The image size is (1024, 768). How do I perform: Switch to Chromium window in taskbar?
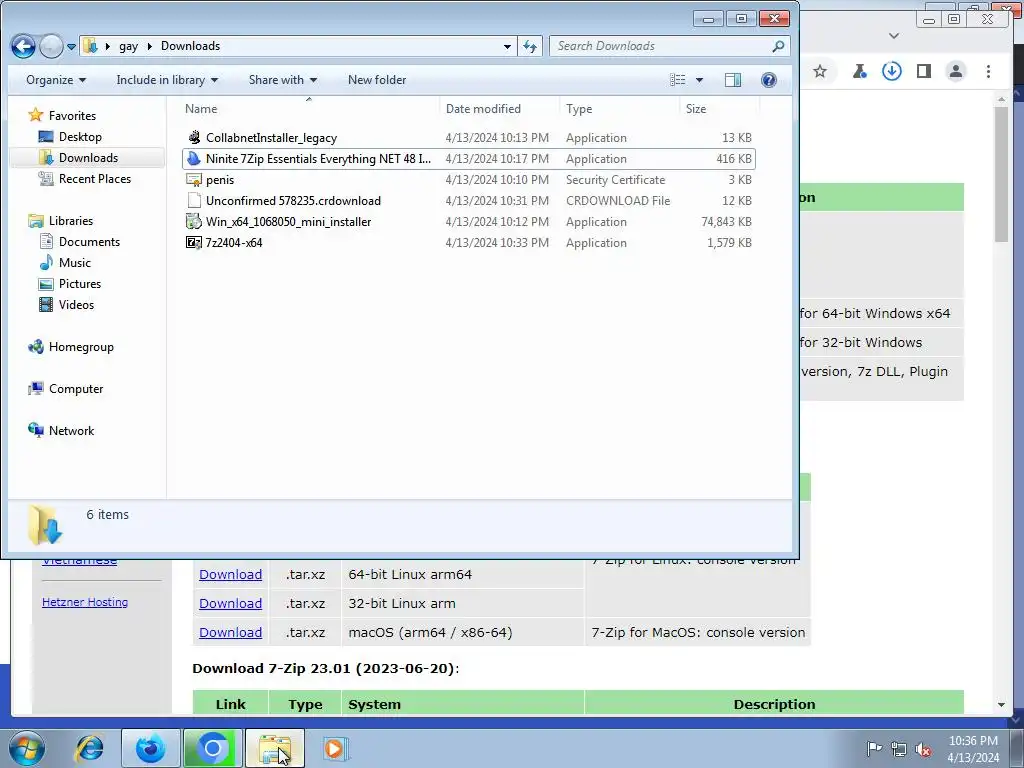[213, 748]
